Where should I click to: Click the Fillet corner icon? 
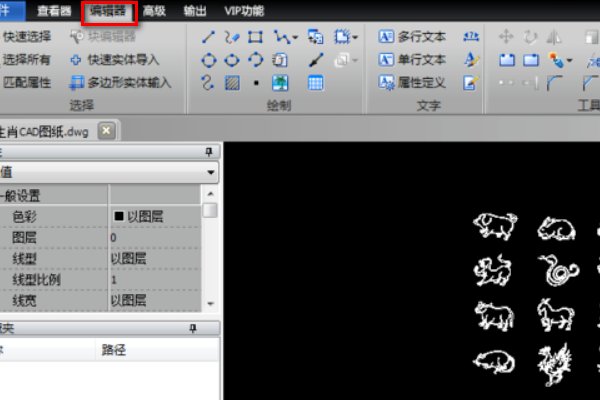[x=554, y=83]
